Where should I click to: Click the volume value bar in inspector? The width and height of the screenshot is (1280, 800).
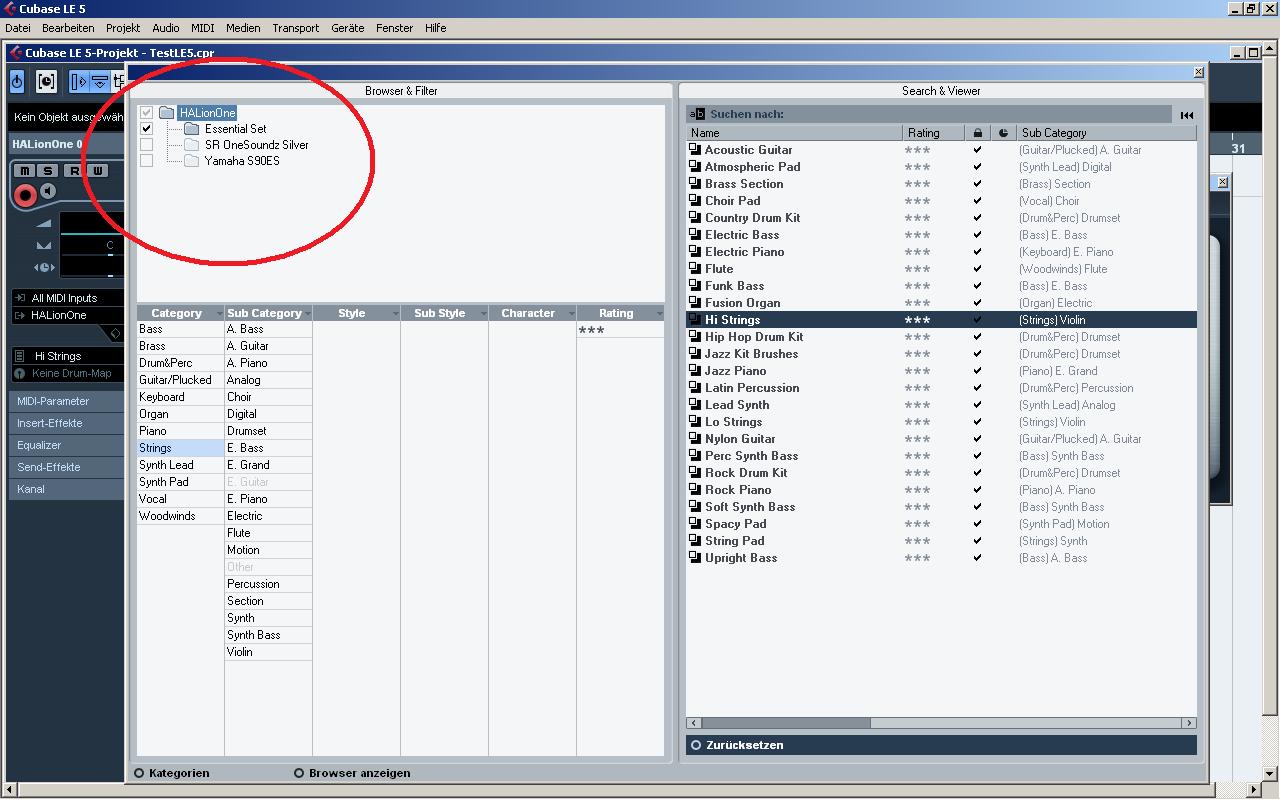coord(92,223)
